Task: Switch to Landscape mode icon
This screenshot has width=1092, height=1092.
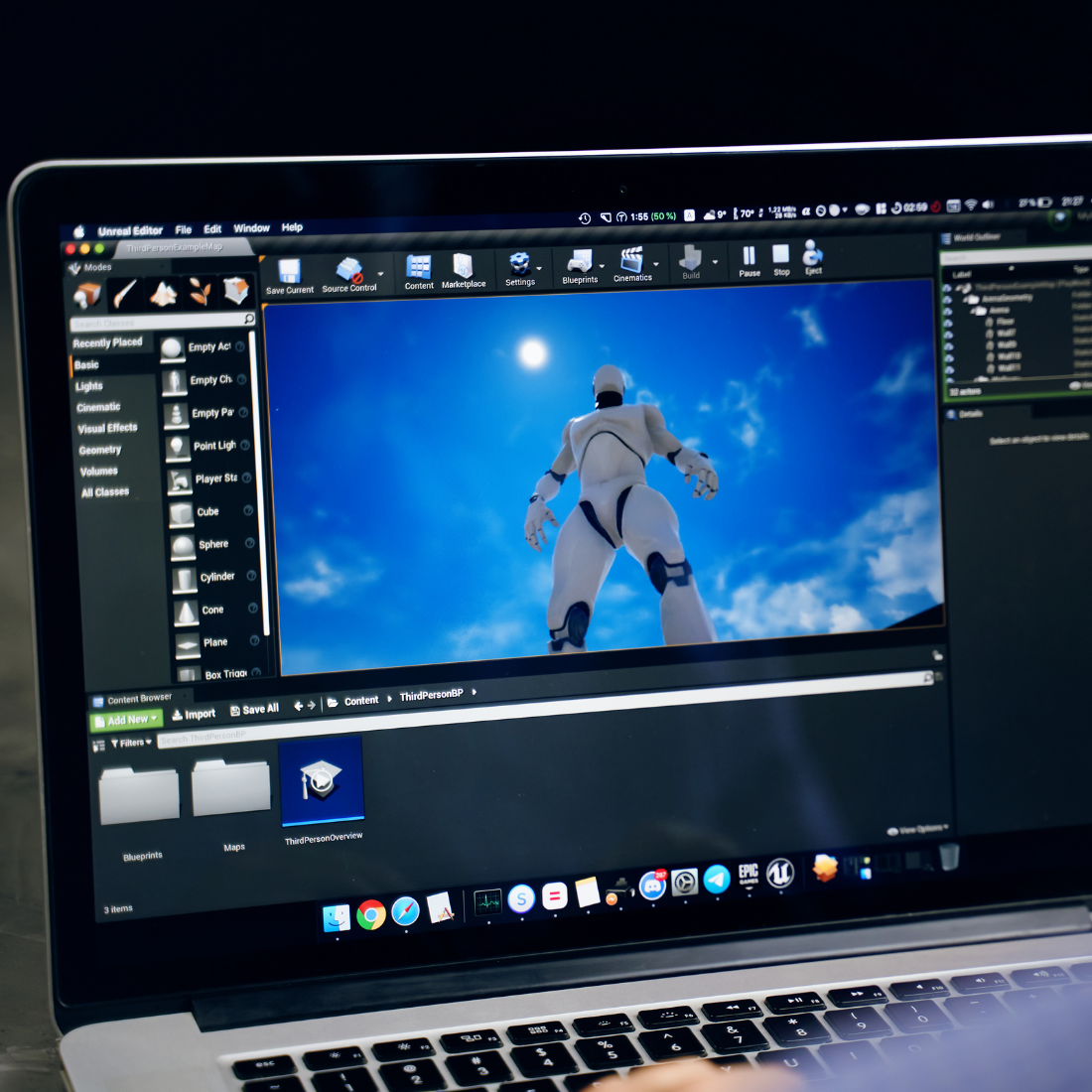Action: pos(163,293)
